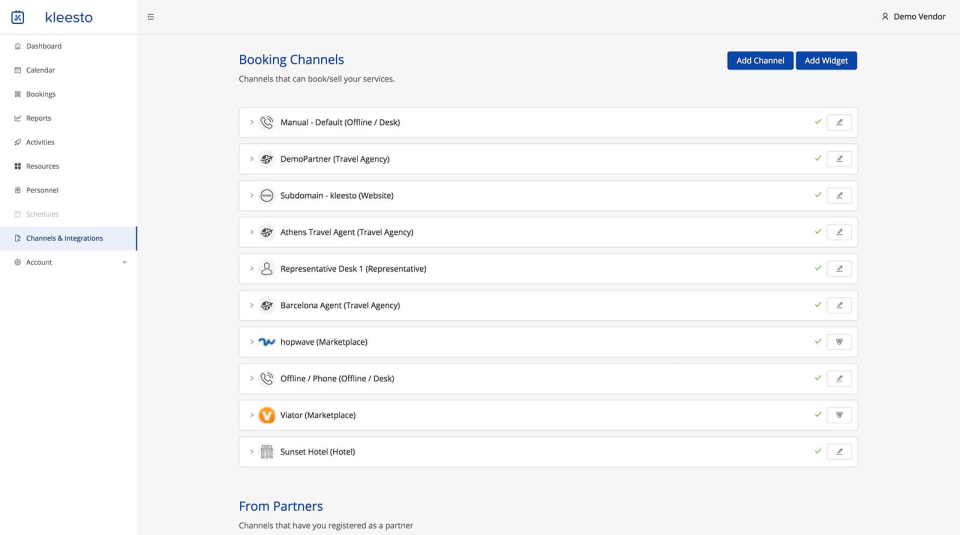960x535 pixels.
Task: Click 'Viator (Marketplace)' channel name
Action: point(318,415)
